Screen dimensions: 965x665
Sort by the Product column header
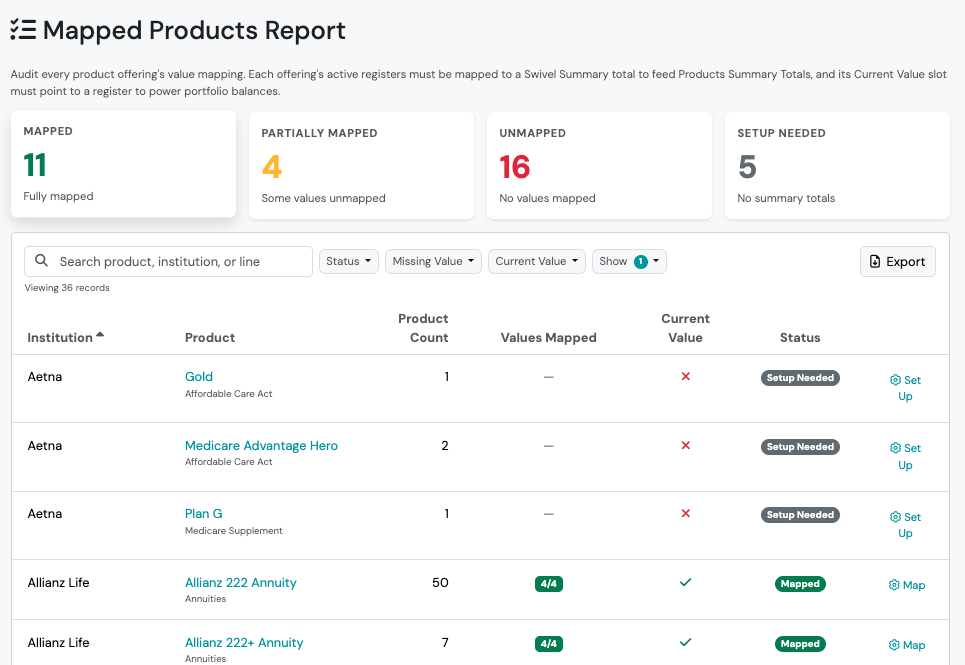tap(210, 337)
